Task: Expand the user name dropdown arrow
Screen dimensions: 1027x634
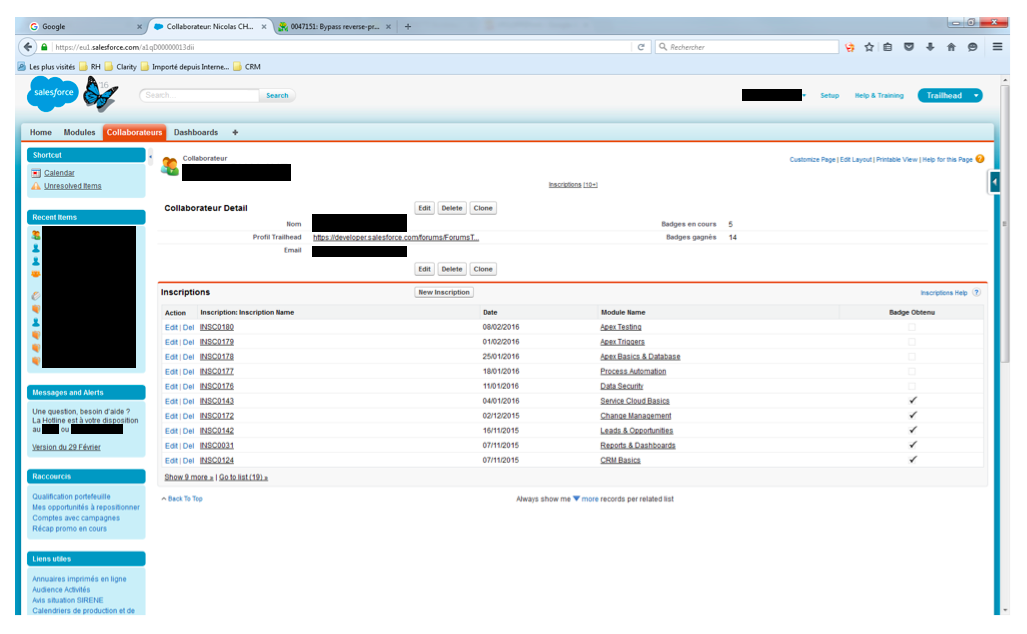Action: click(804, 96)
